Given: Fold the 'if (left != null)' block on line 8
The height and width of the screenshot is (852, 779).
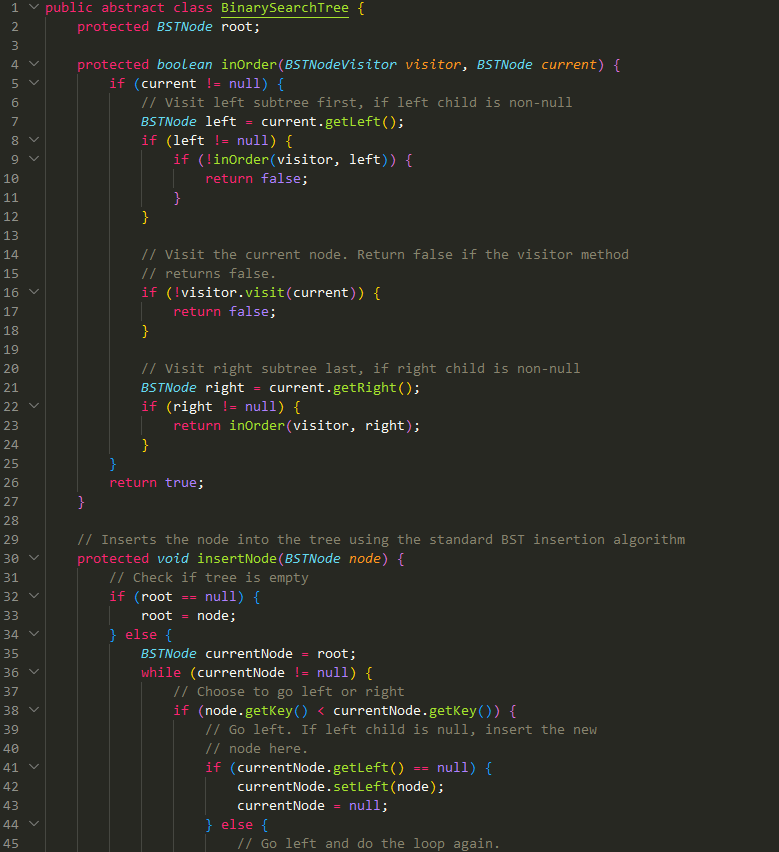Looking at the screenshot, I should (34, 140).
